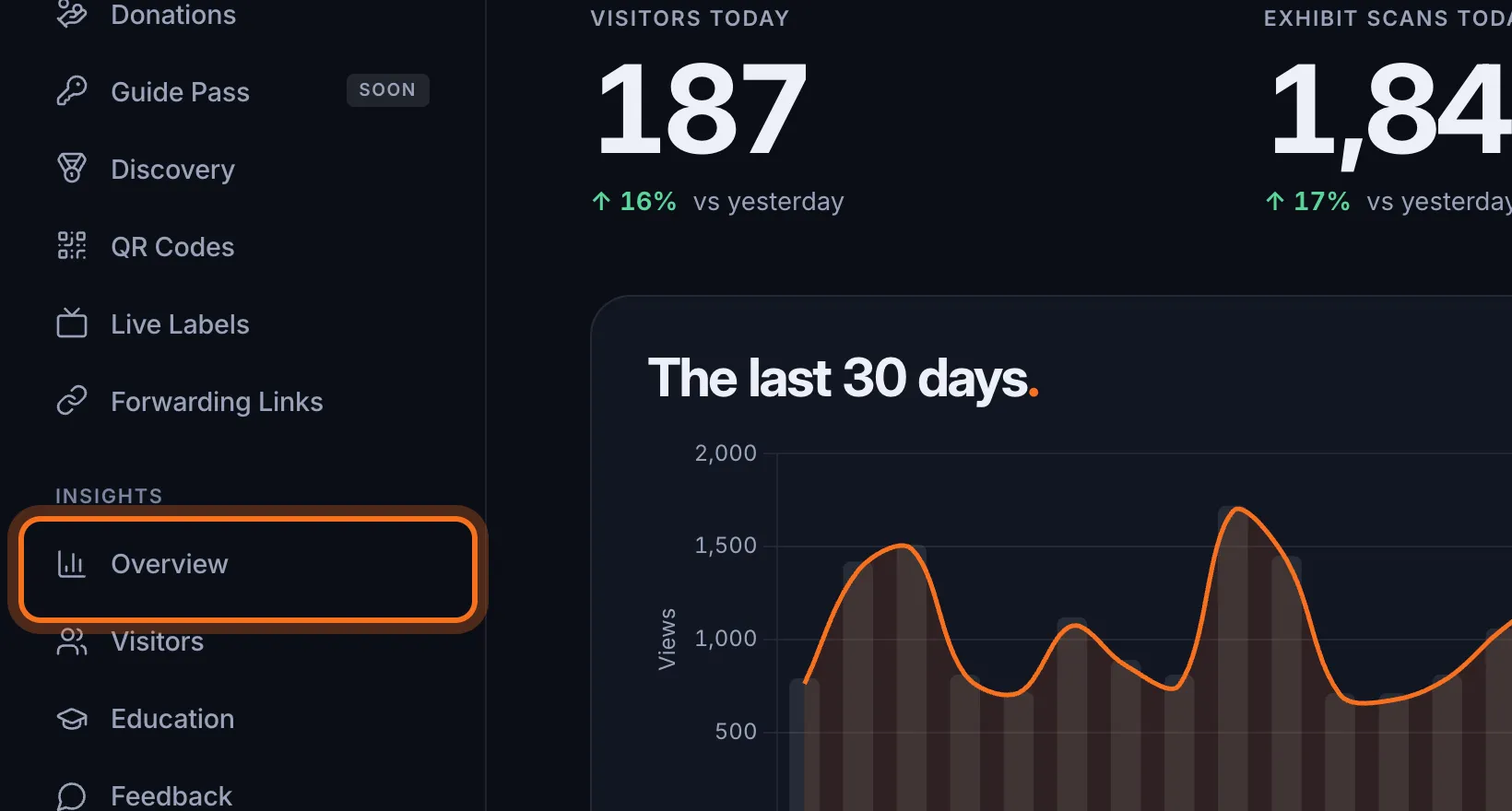Click the 1,000 y-axis label
Image resolution: width=1512 pixels, height=811 pixels.
[x=726, y=639]
